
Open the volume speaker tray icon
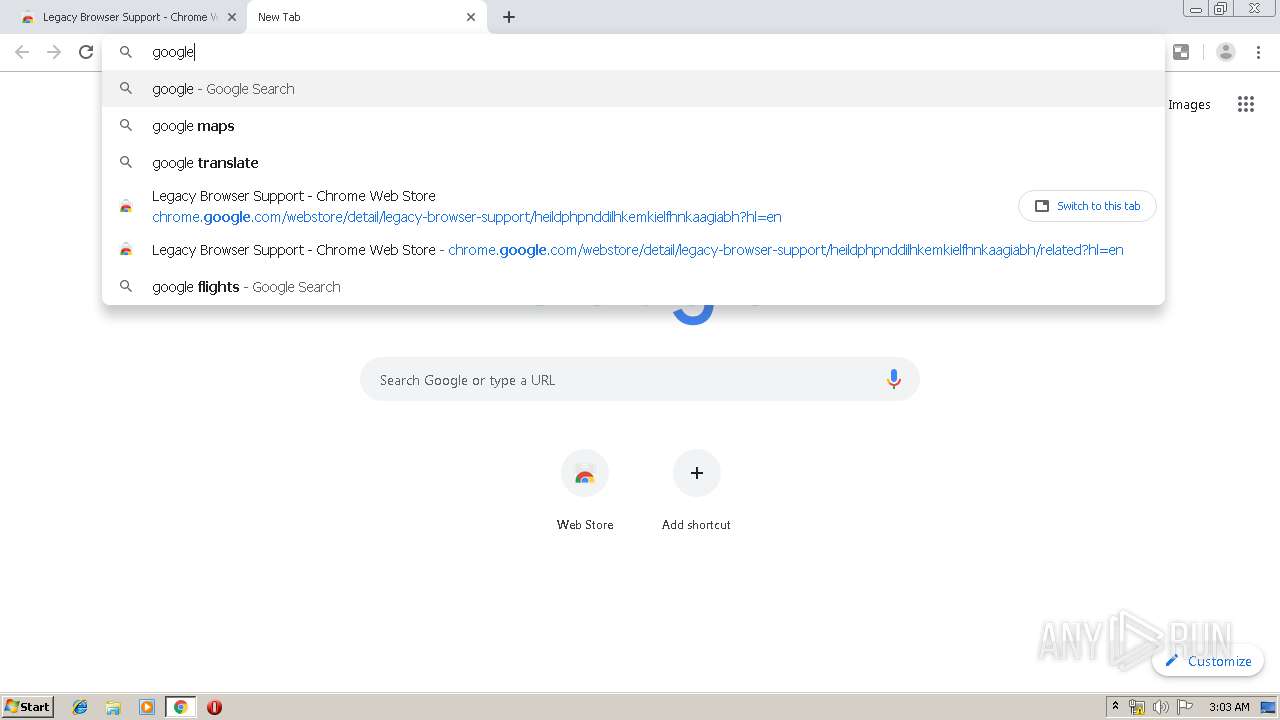[1160, 707]
